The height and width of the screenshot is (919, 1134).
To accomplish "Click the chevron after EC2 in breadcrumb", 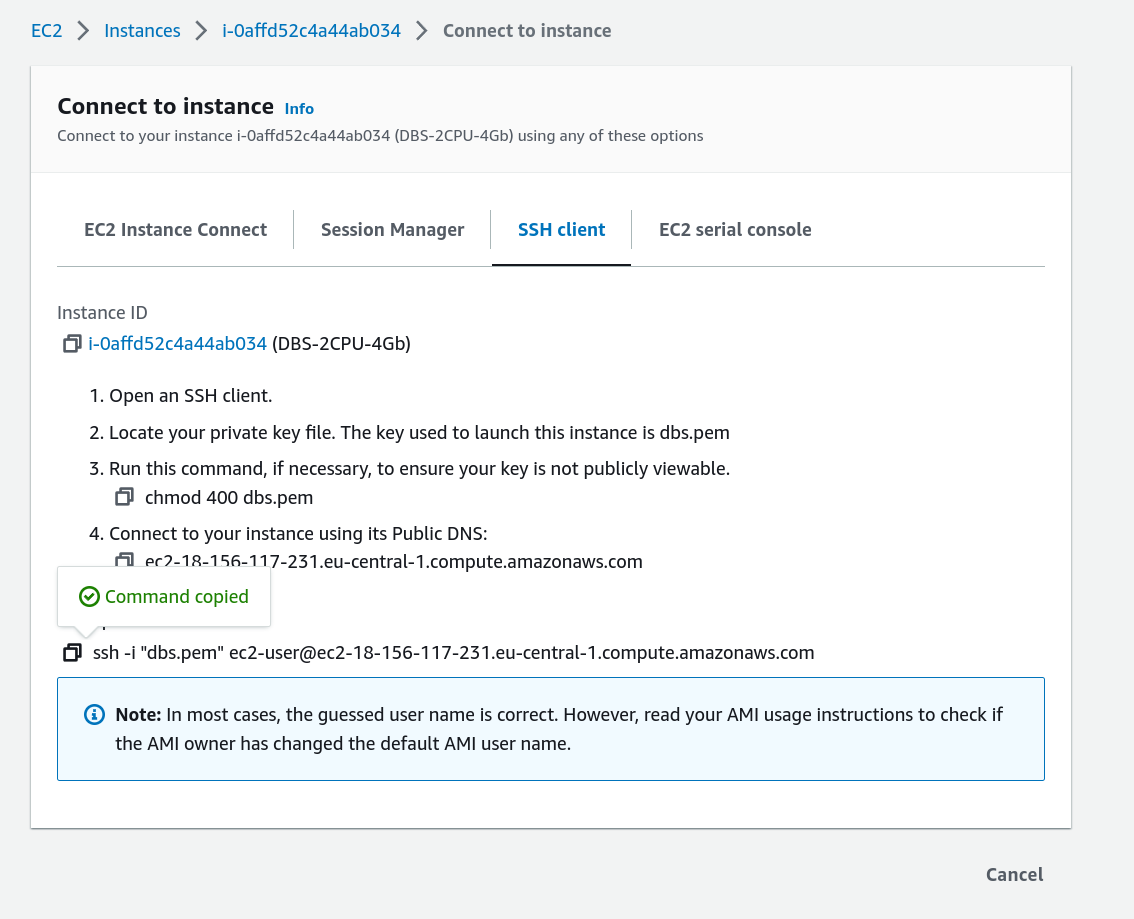I will coord(83,31).
